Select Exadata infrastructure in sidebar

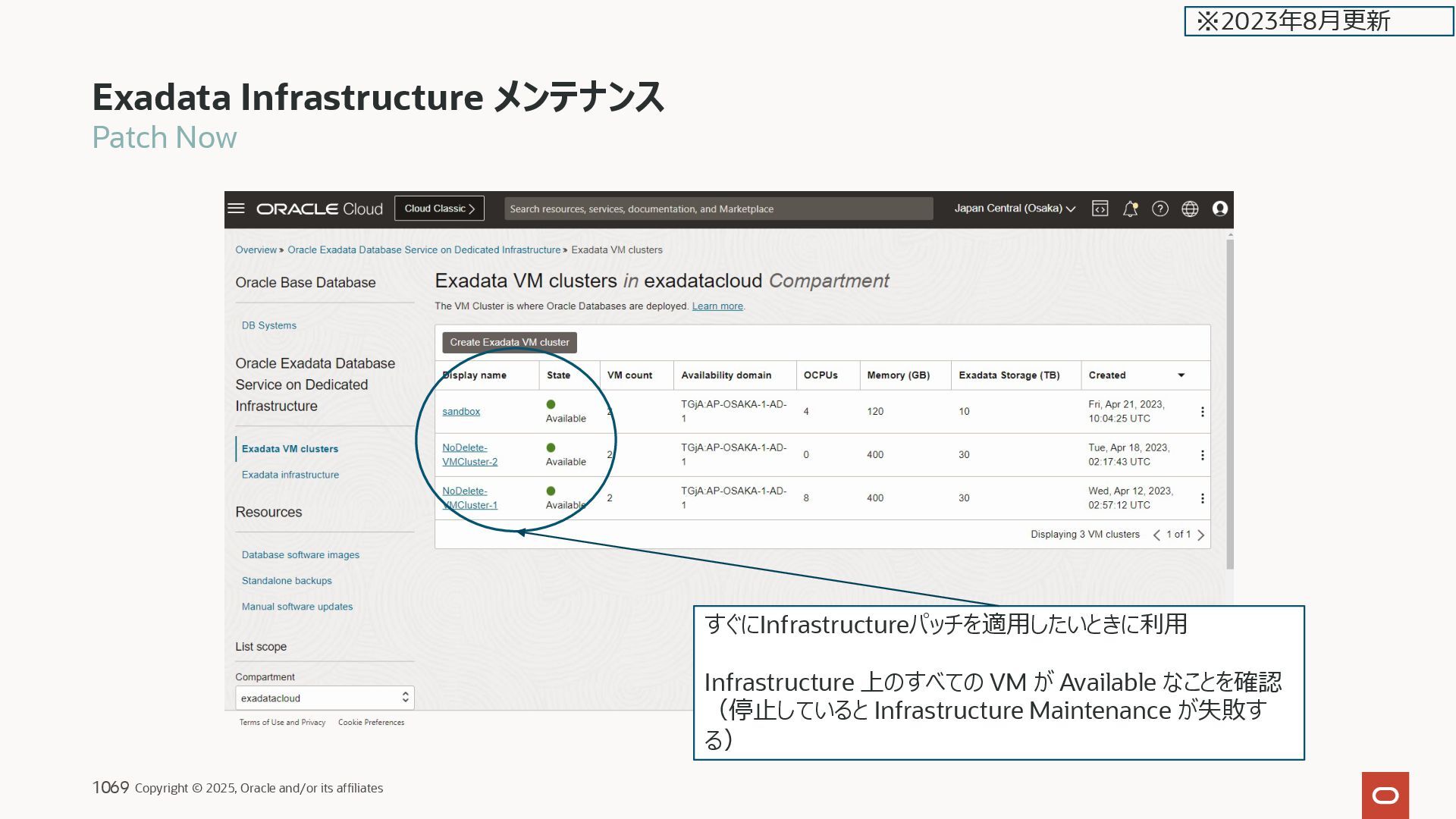point(290,475)
